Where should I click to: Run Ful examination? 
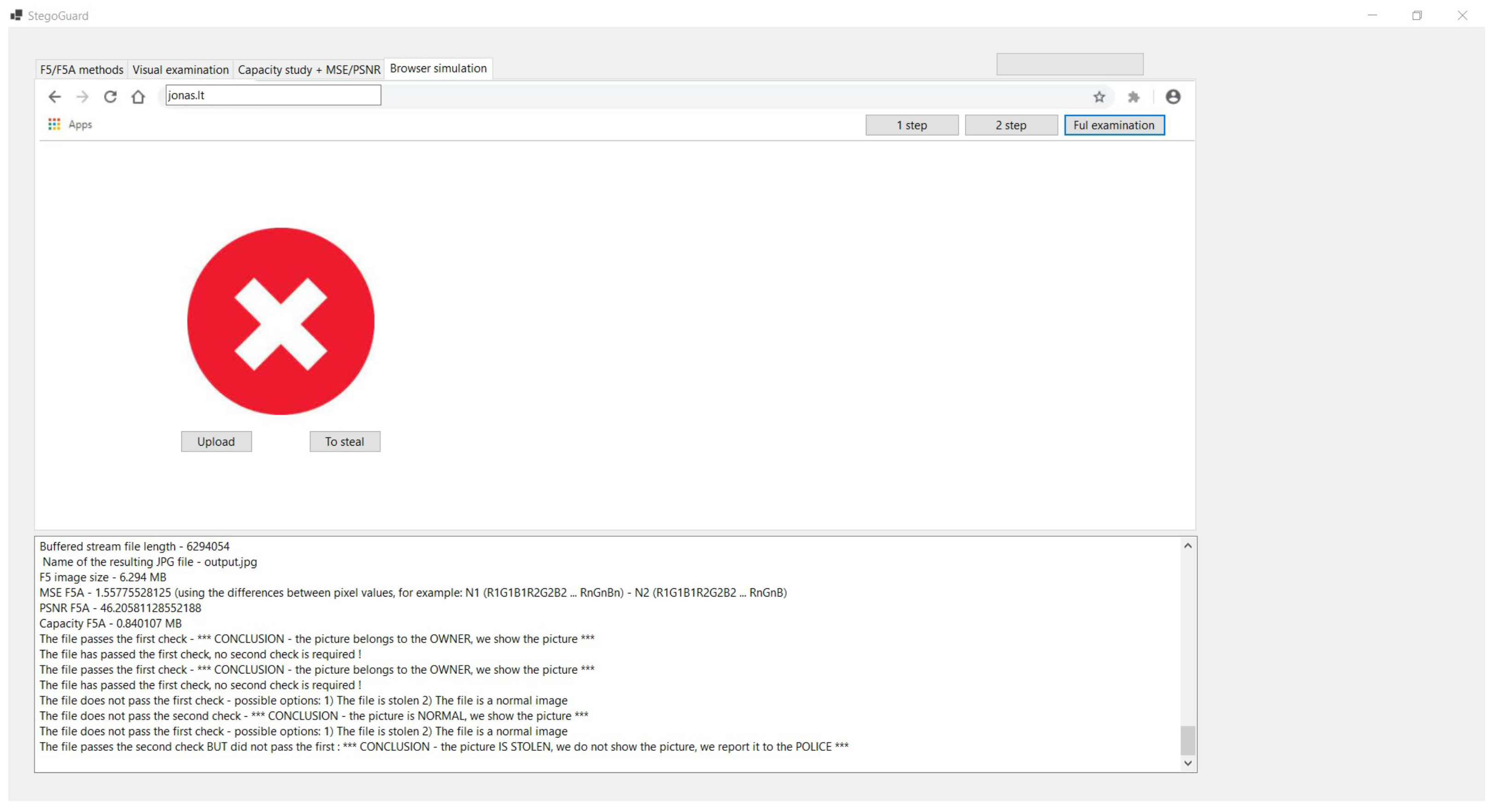click(1114, 125)
